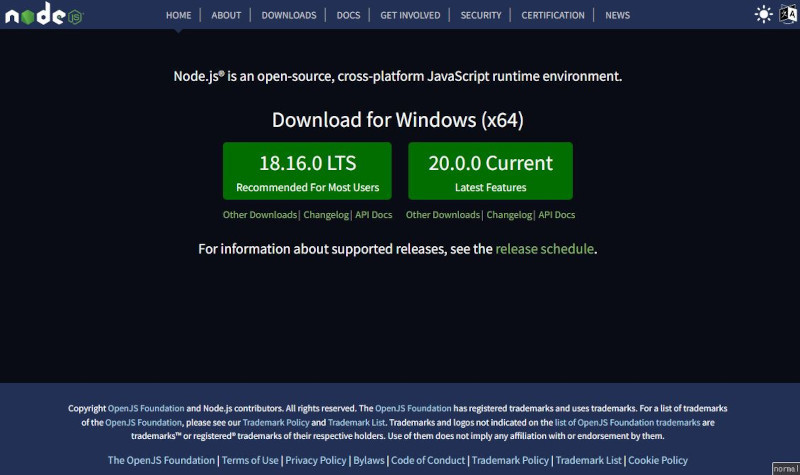
Task: Open The OpenJS Foundation footer link
Action: (161, 460)
